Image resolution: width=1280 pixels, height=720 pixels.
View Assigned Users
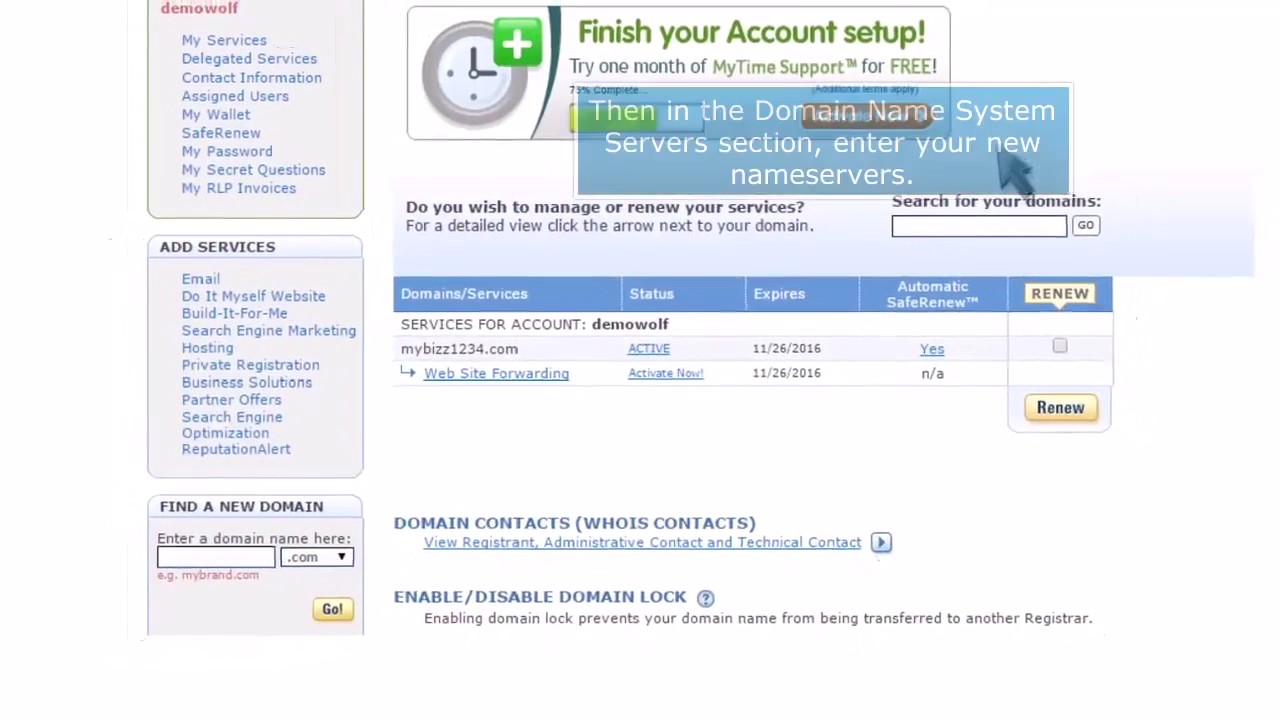pos(235,96)
